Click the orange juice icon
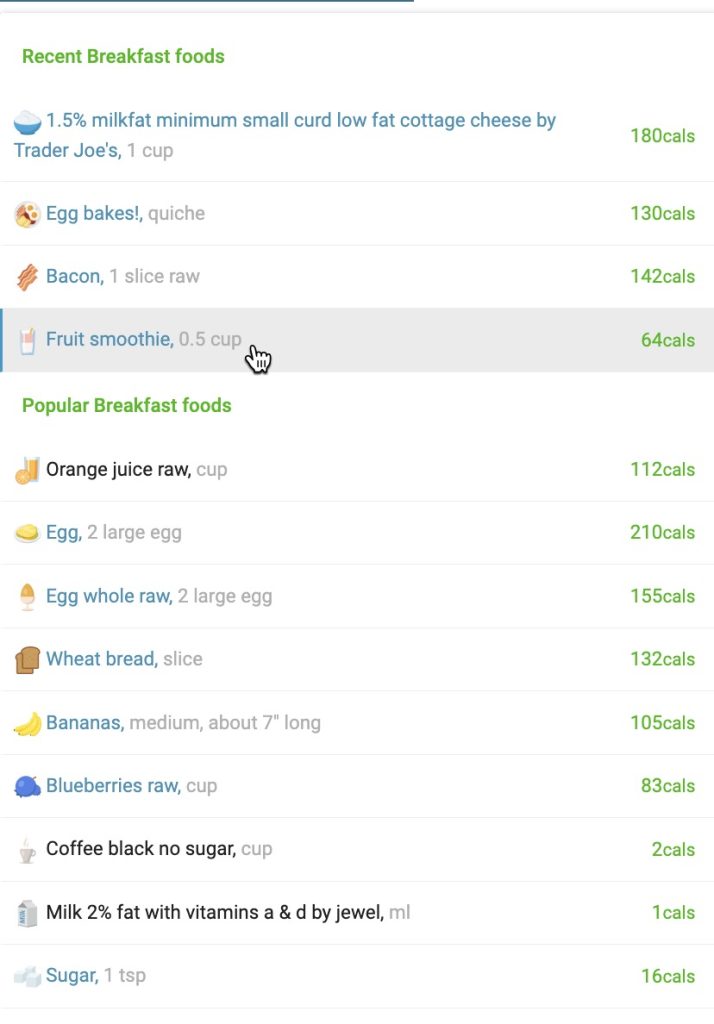This screenshot has height=1024, width=714. (28, 470)
